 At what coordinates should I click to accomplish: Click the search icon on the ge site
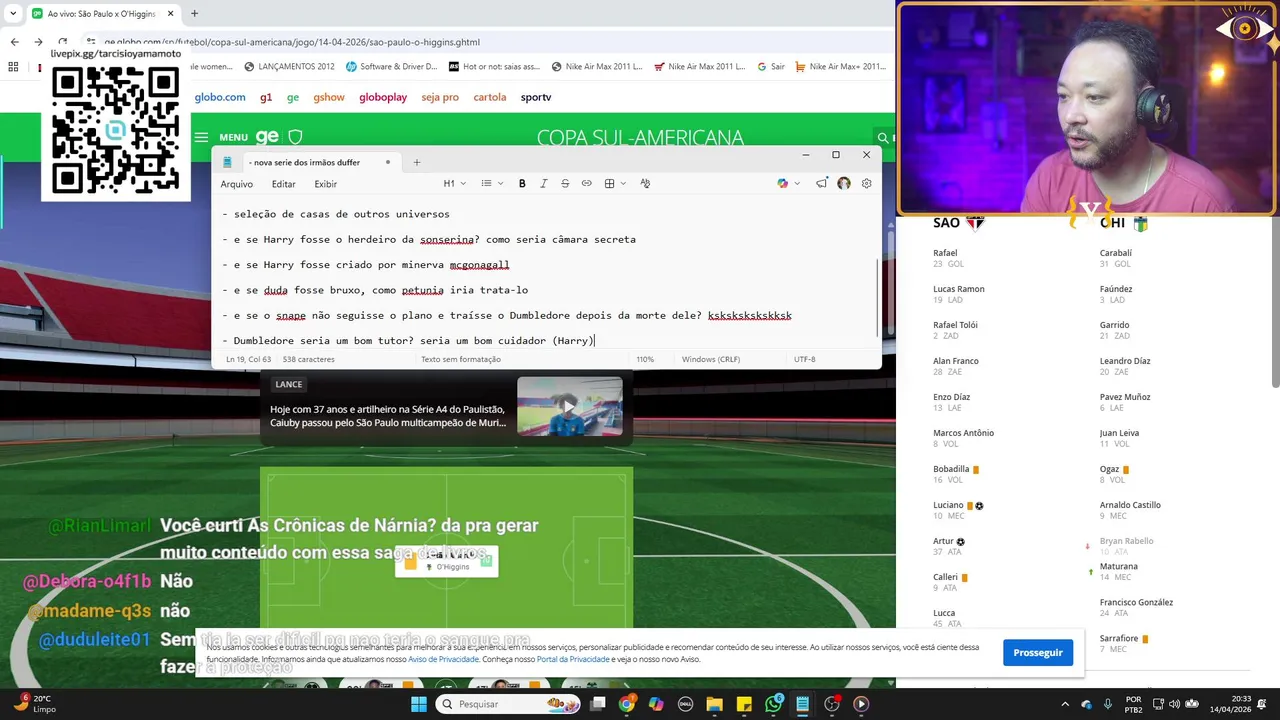pyautogui.click(x=882, y=138)
